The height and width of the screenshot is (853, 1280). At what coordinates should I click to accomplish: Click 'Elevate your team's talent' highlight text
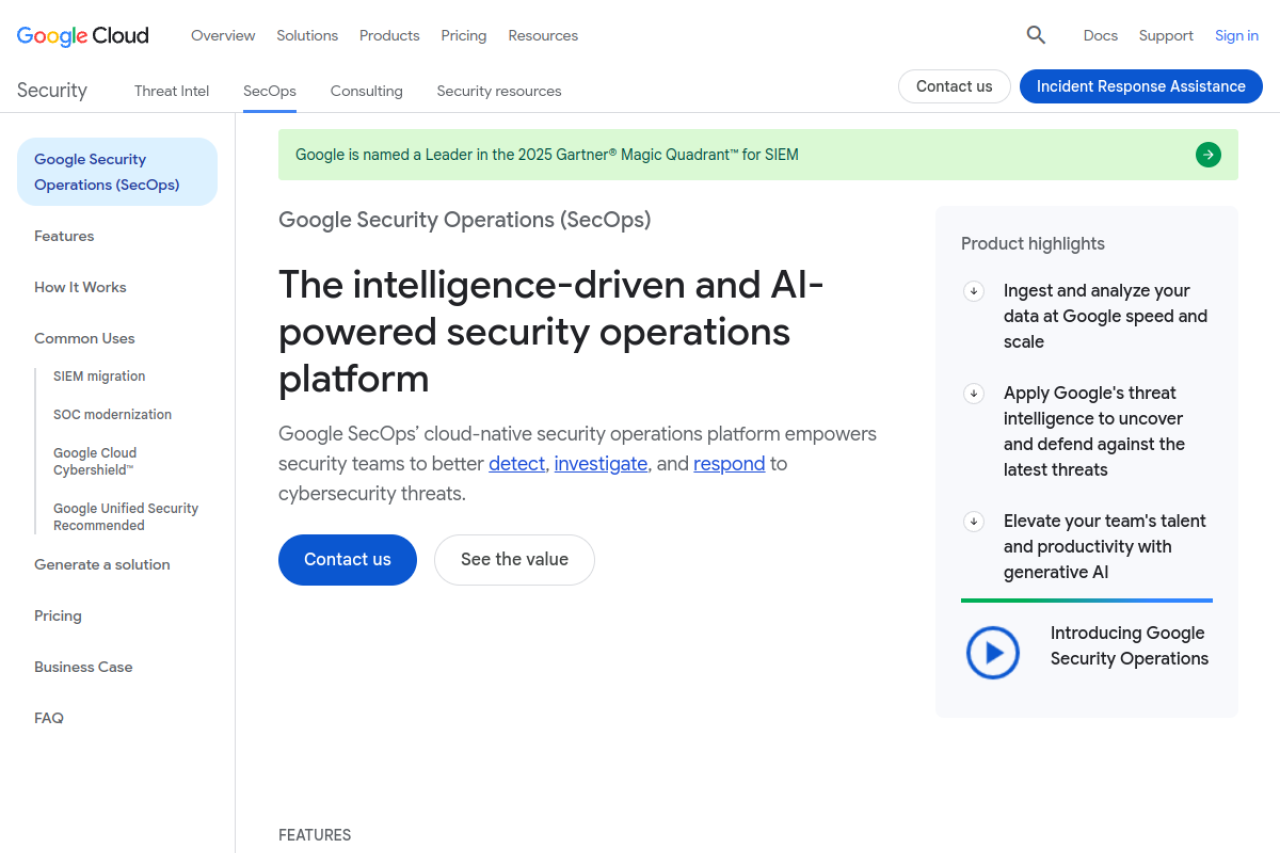point(1105,546)
